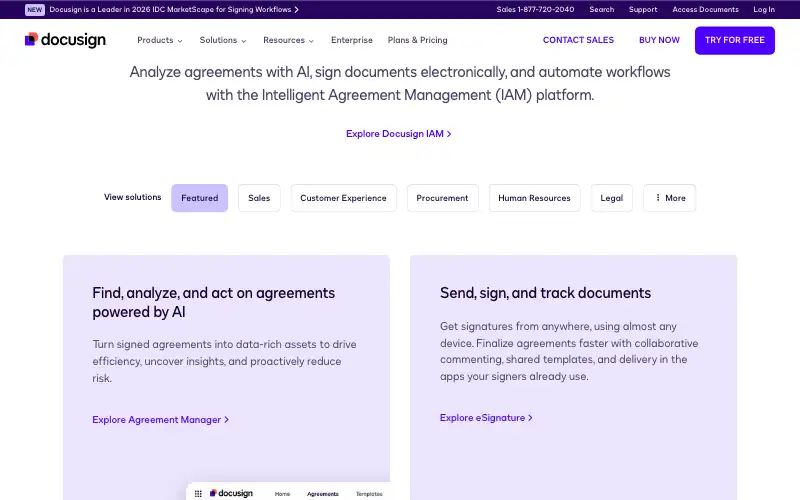The height and width of the screenshot is (500, 800).
Task: Select Templates tab in app preview
Action: pos(369,494)
